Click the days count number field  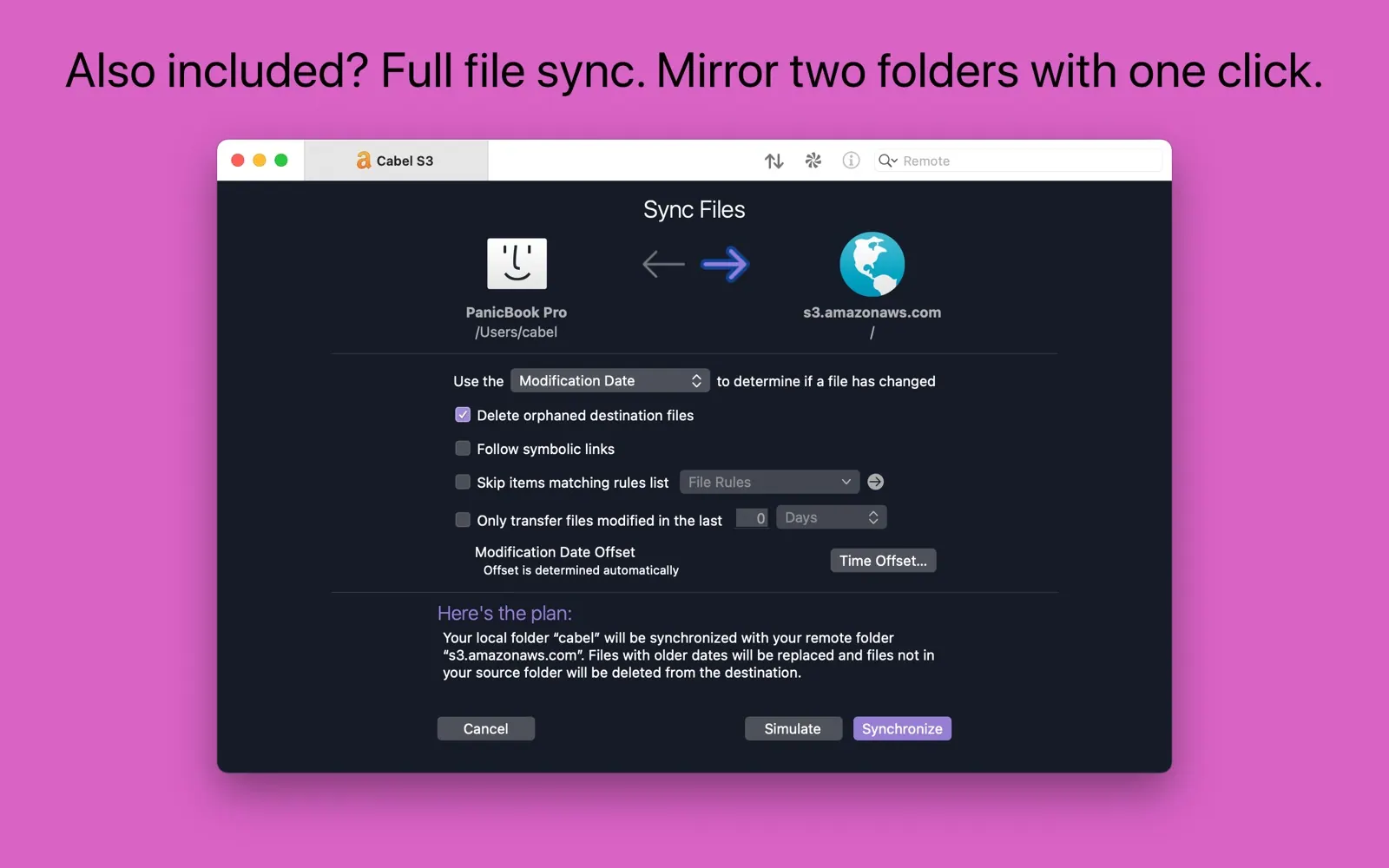[752, 518]
